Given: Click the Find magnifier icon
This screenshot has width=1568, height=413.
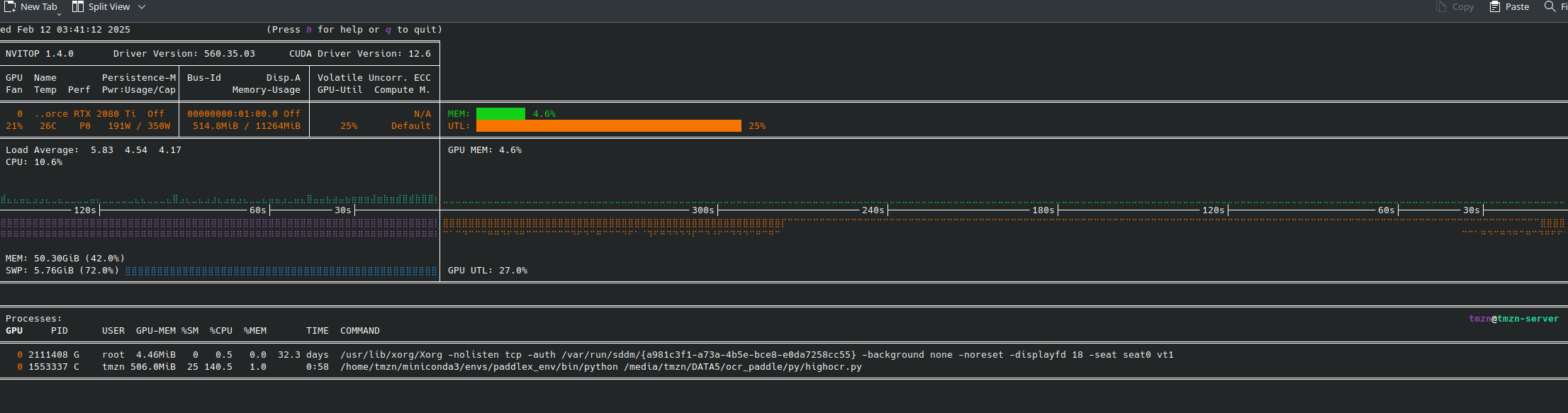Looking at the screenshot, I should click(1550, 6).
